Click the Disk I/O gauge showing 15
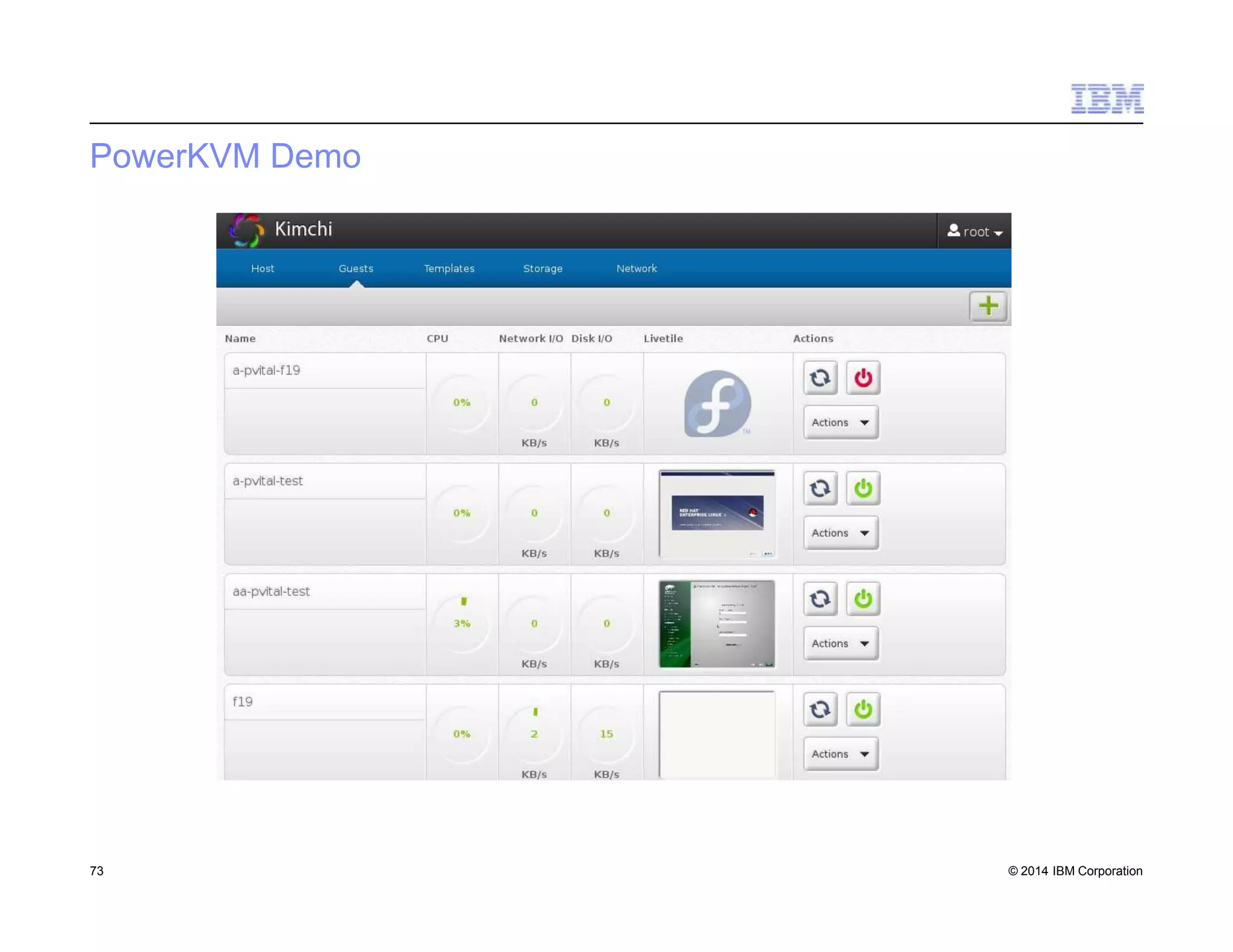Viewport: 1233px width, 952px height. [x=606, y=734]
